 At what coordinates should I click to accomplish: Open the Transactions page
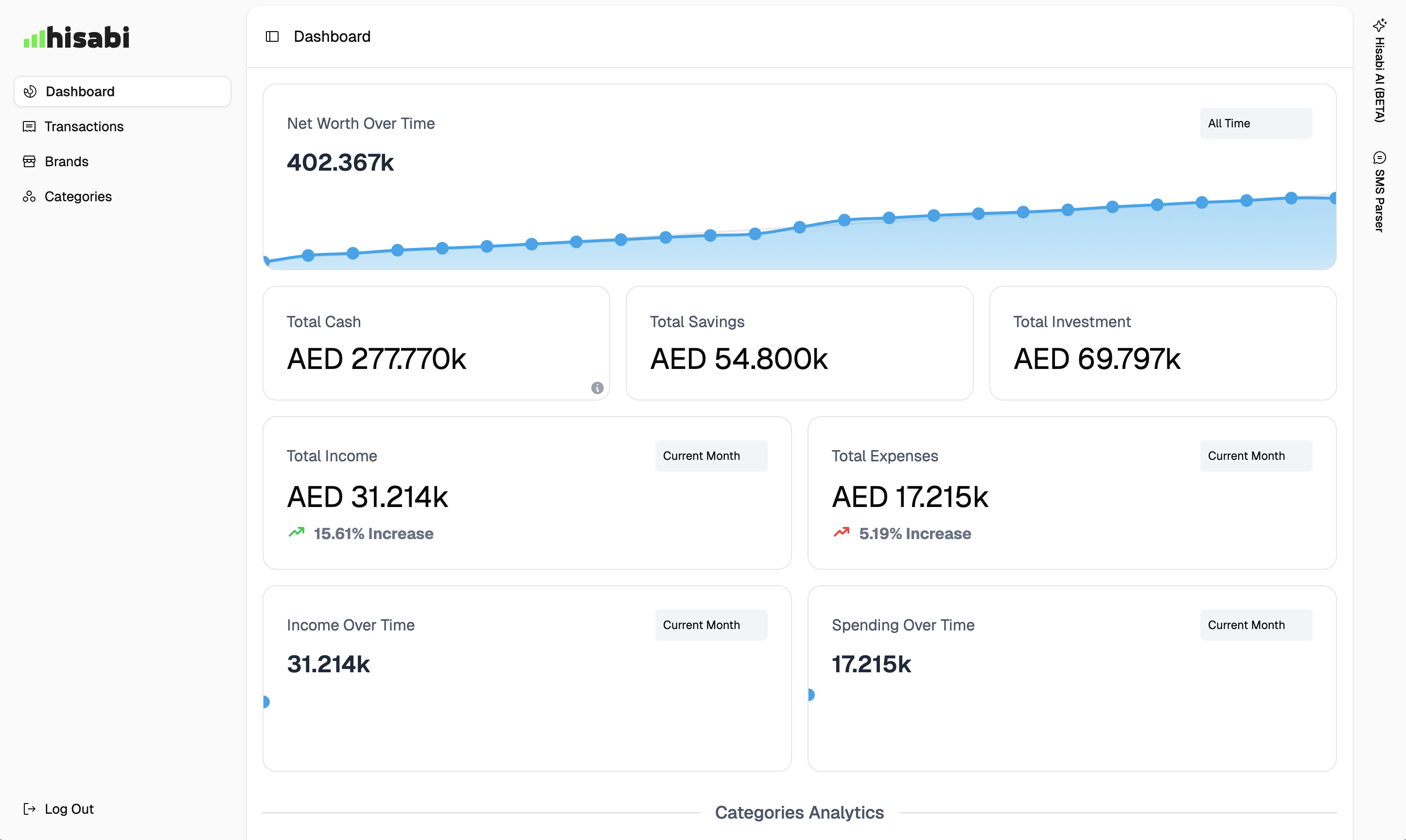tap(84, 126)
